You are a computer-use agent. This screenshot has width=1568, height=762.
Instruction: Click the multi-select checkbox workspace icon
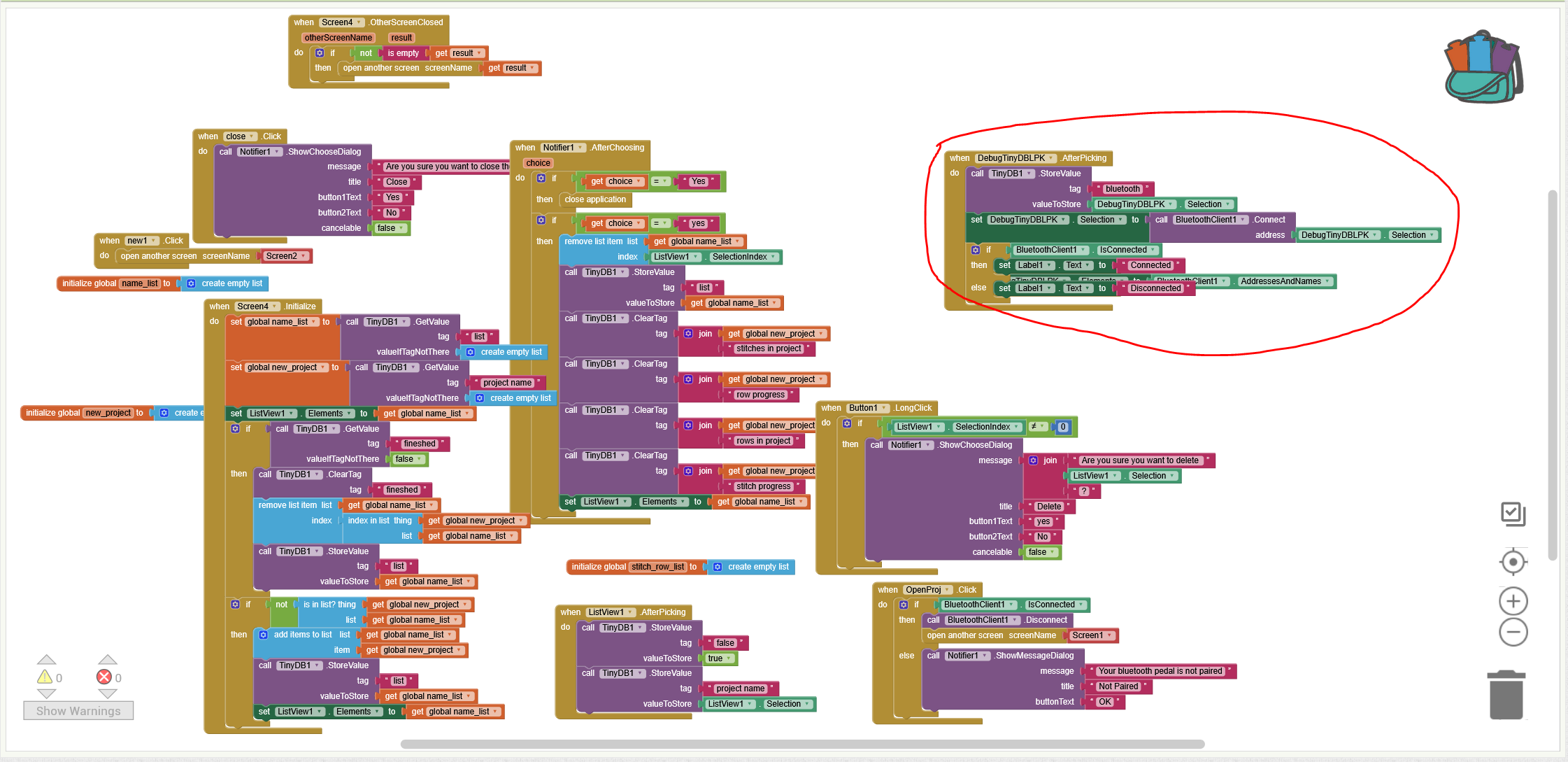1513,514
